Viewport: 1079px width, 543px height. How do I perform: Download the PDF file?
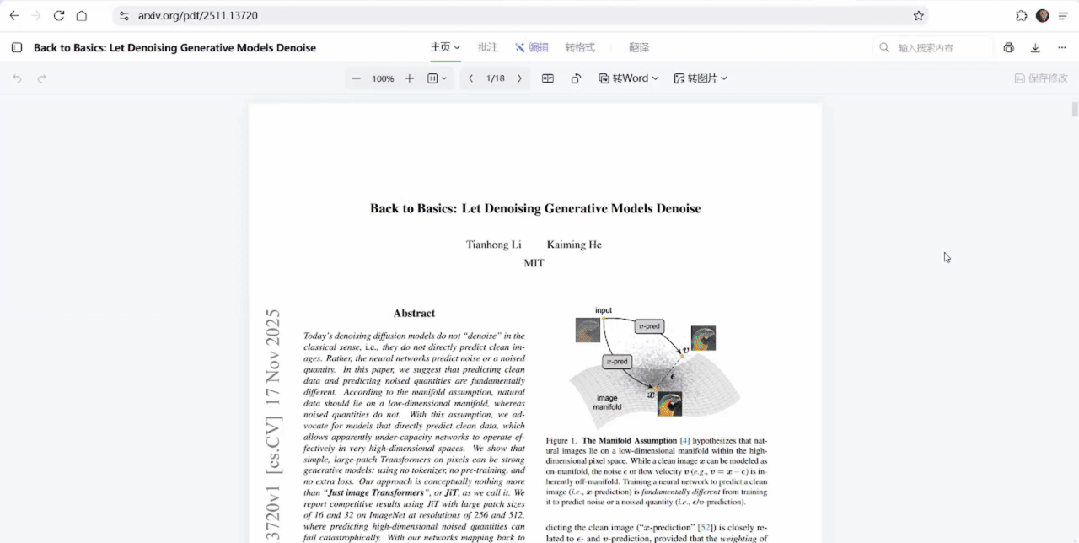tap(1035, 47)
